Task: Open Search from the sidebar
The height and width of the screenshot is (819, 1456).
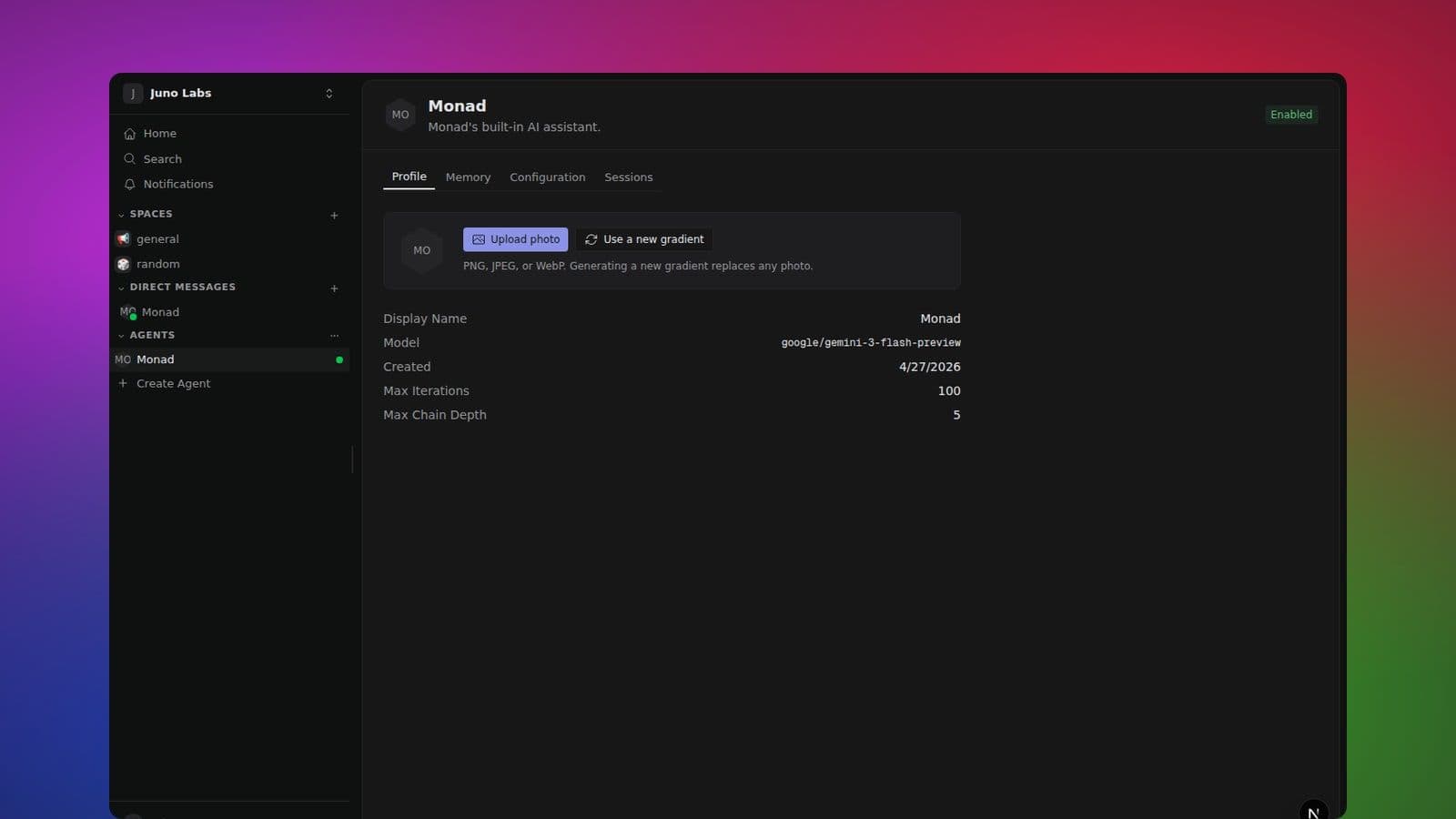Action: (x=229, y=159)
